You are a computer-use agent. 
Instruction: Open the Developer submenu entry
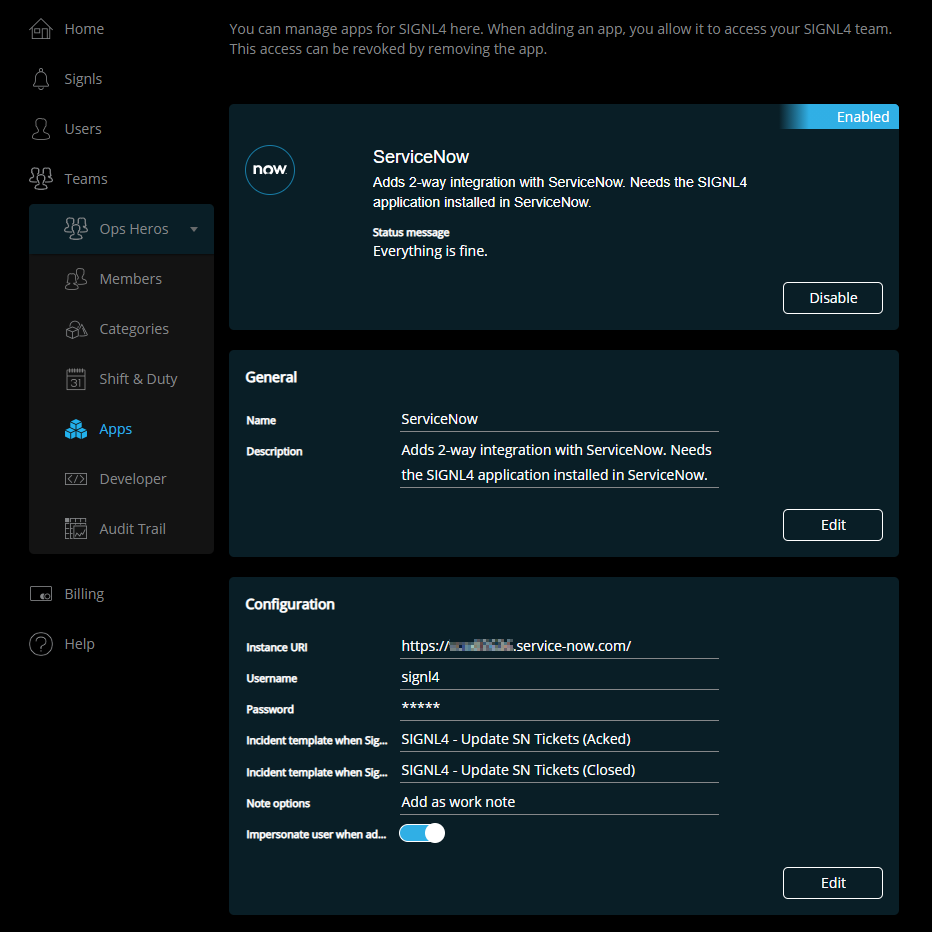click(133, 478)
